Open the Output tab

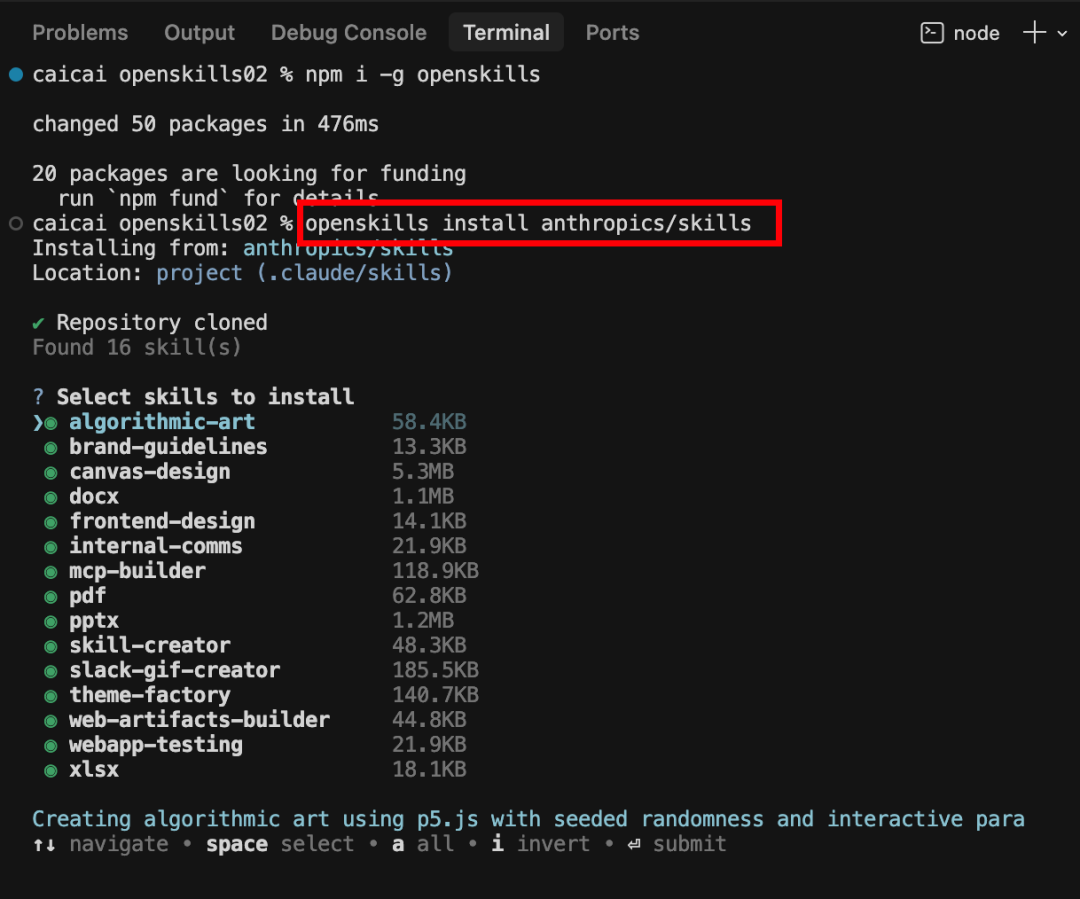click(x=199, y=32)
